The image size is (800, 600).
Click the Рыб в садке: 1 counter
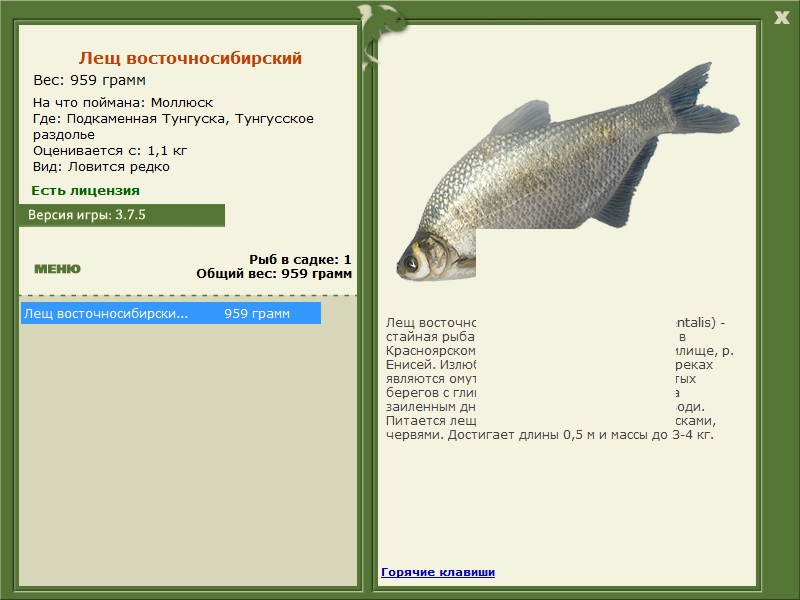coord(300,259)
